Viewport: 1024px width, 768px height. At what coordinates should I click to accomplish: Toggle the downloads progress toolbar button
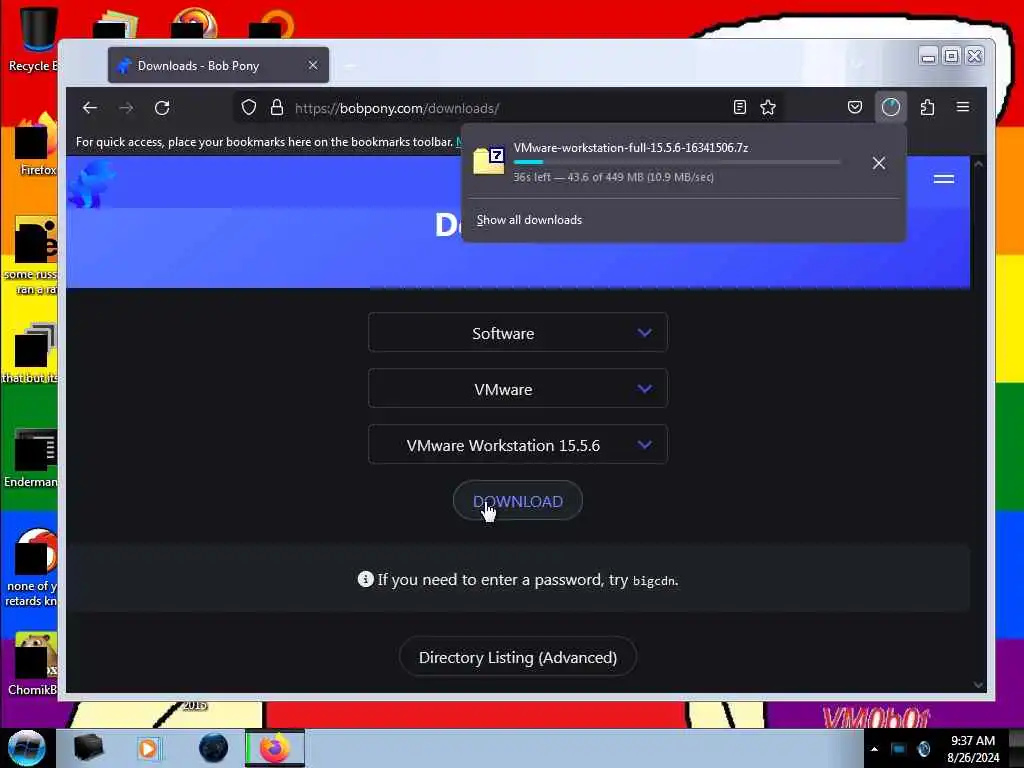click(891, 108)
